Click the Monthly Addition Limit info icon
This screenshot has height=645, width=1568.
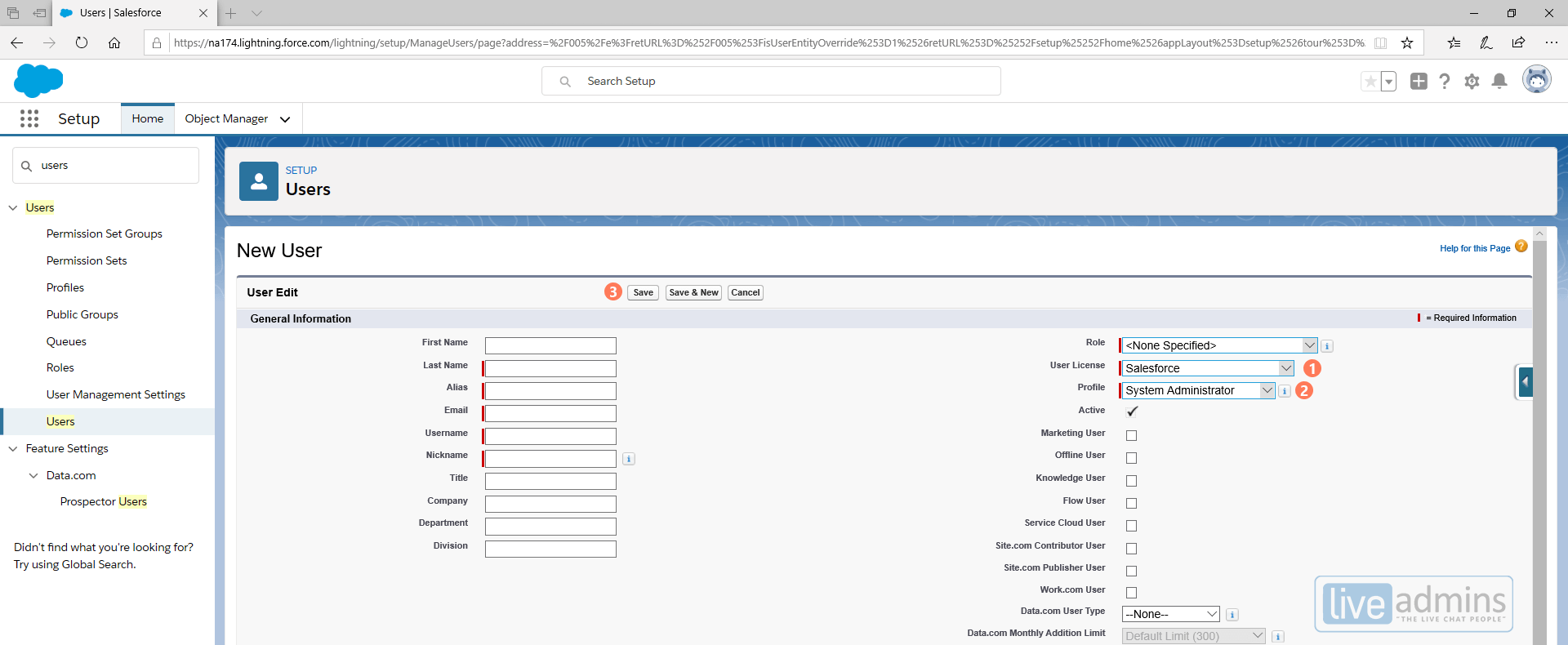point(1278,637)
